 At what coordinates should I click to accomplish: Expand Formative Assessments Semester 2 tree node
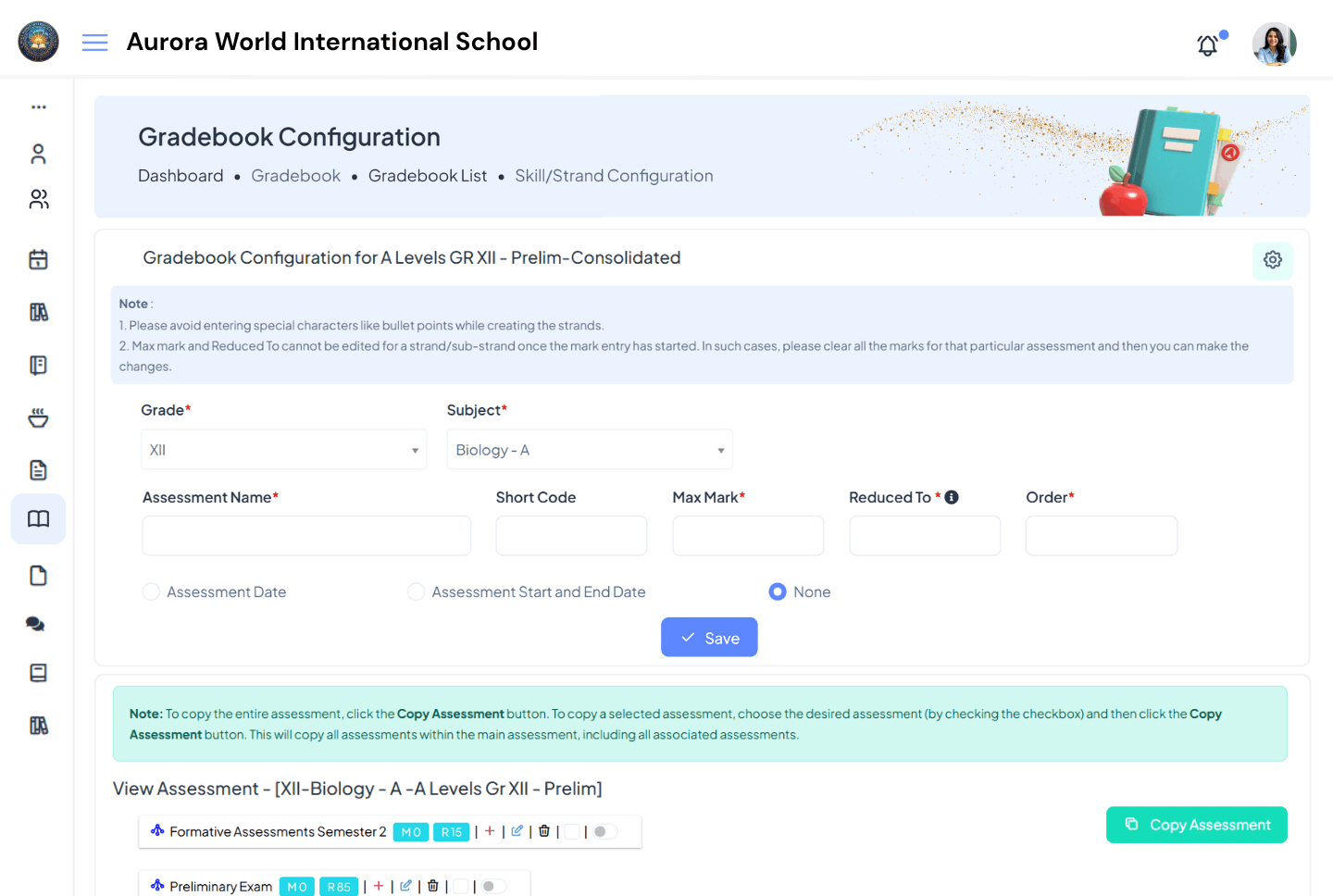[156, 831]
